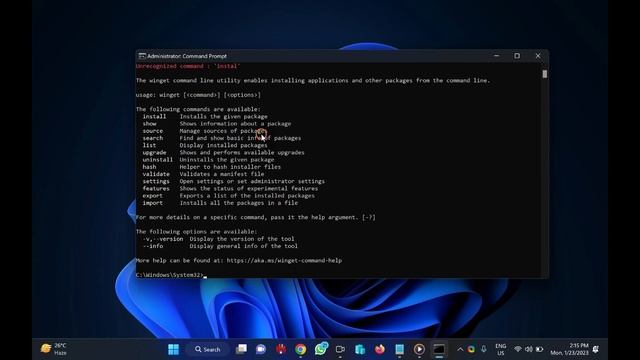Image resolution: width=640 pixels, height=360 pixels.
Task: Open the Windows Start menu
Action: tap(173, 349)
